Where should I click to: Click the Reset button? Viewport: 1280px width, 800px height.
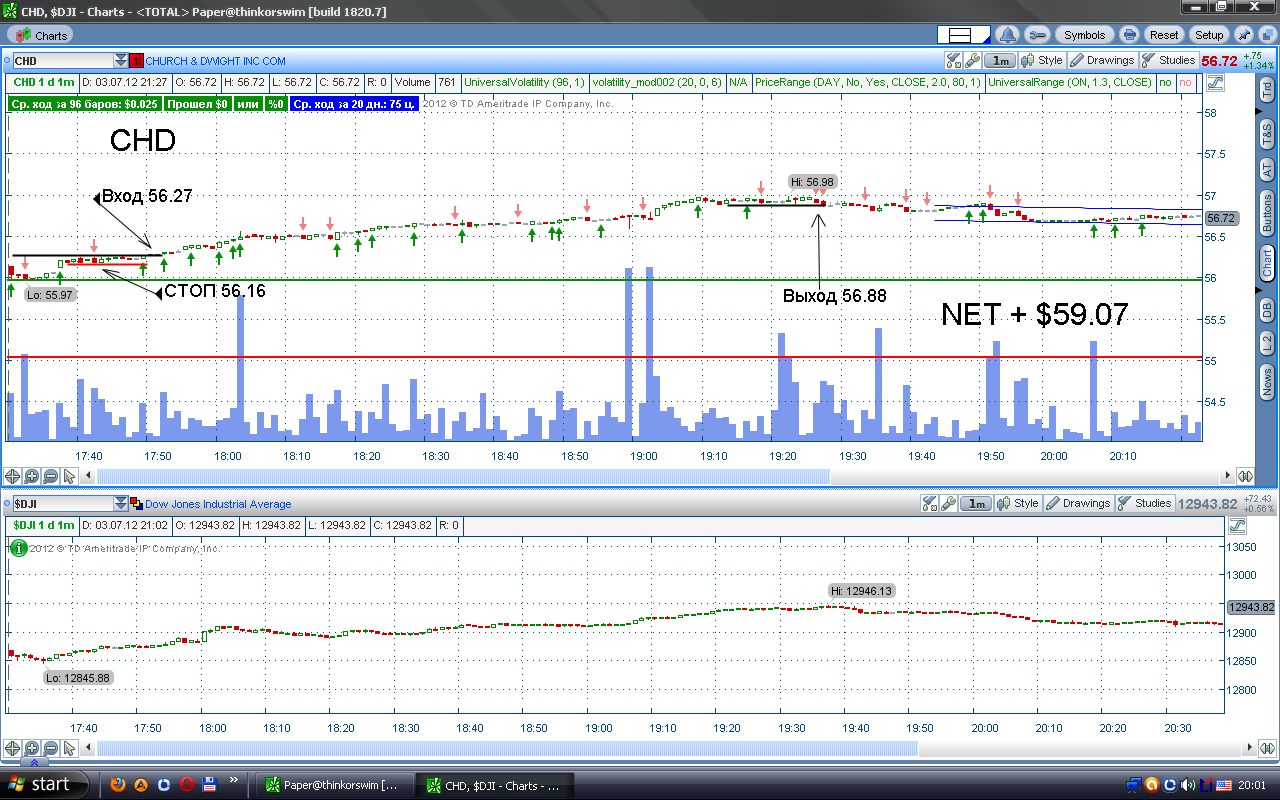pyautogui.click(x=1164, y=35)
